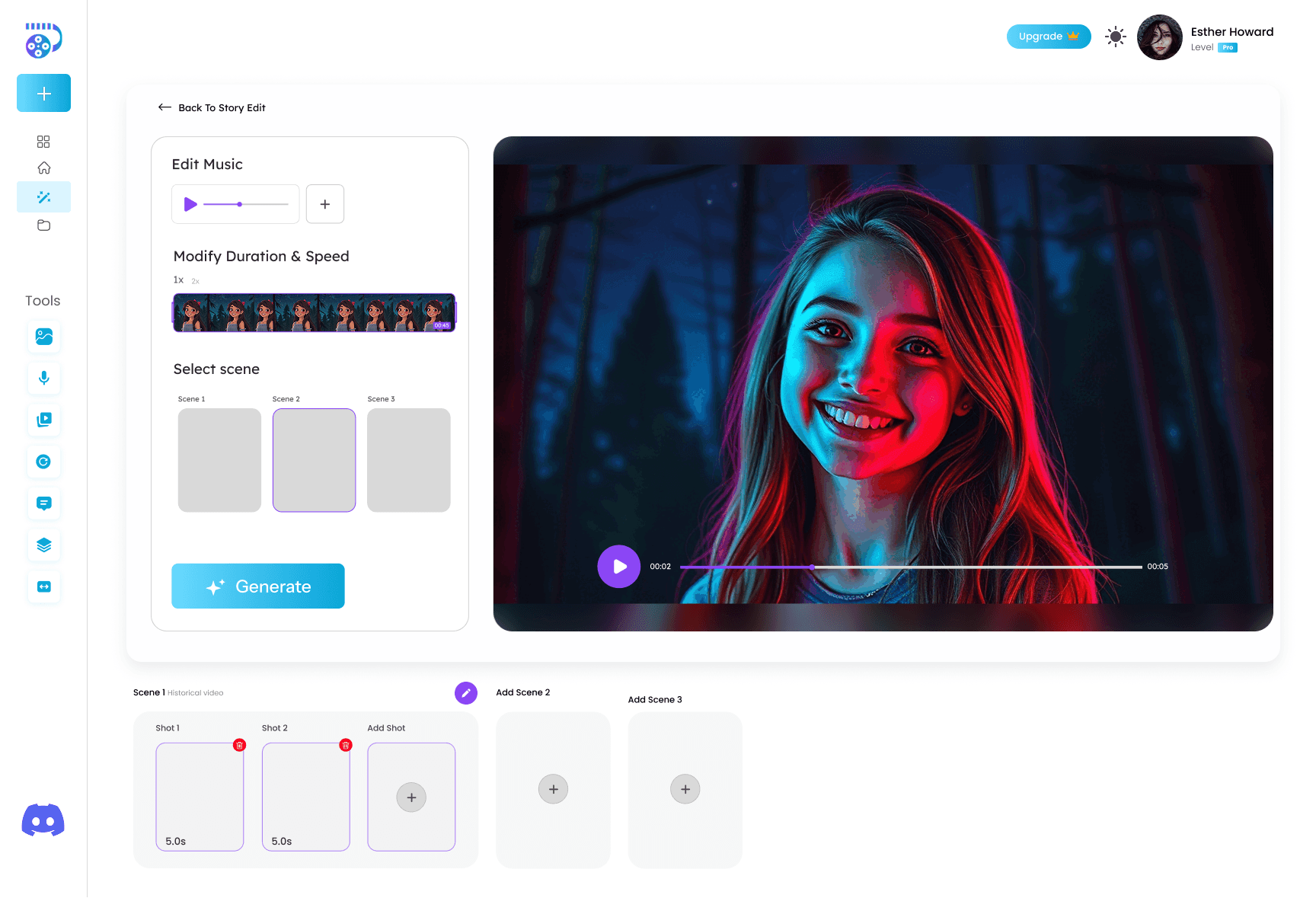Image resolution: width=1316 pixels, height=898 pixels.
Task: Select the Scene 2 thumbnail
Action: pos(315,460)
